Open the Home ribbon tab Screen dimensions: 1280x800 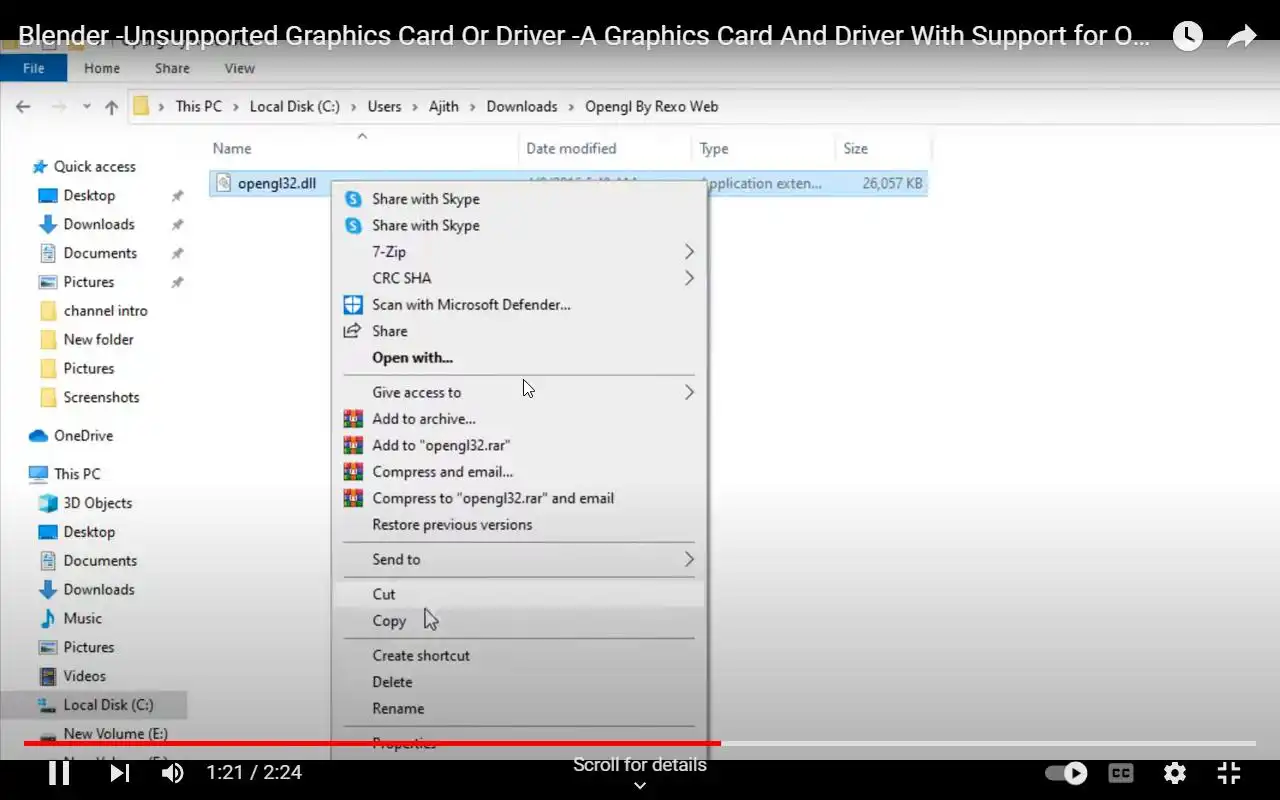click(x=102, y=68)
